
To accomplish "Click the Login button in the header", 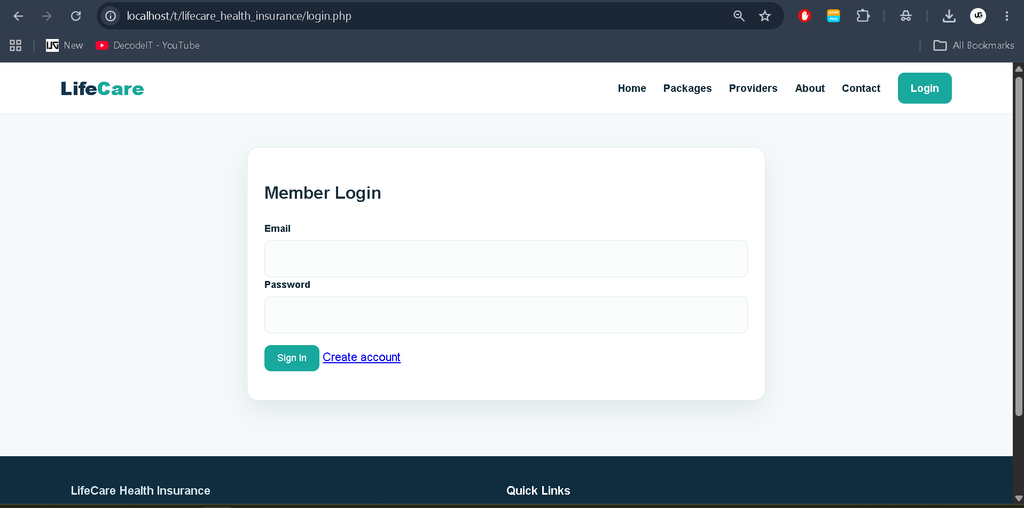I will click(925, 88).
